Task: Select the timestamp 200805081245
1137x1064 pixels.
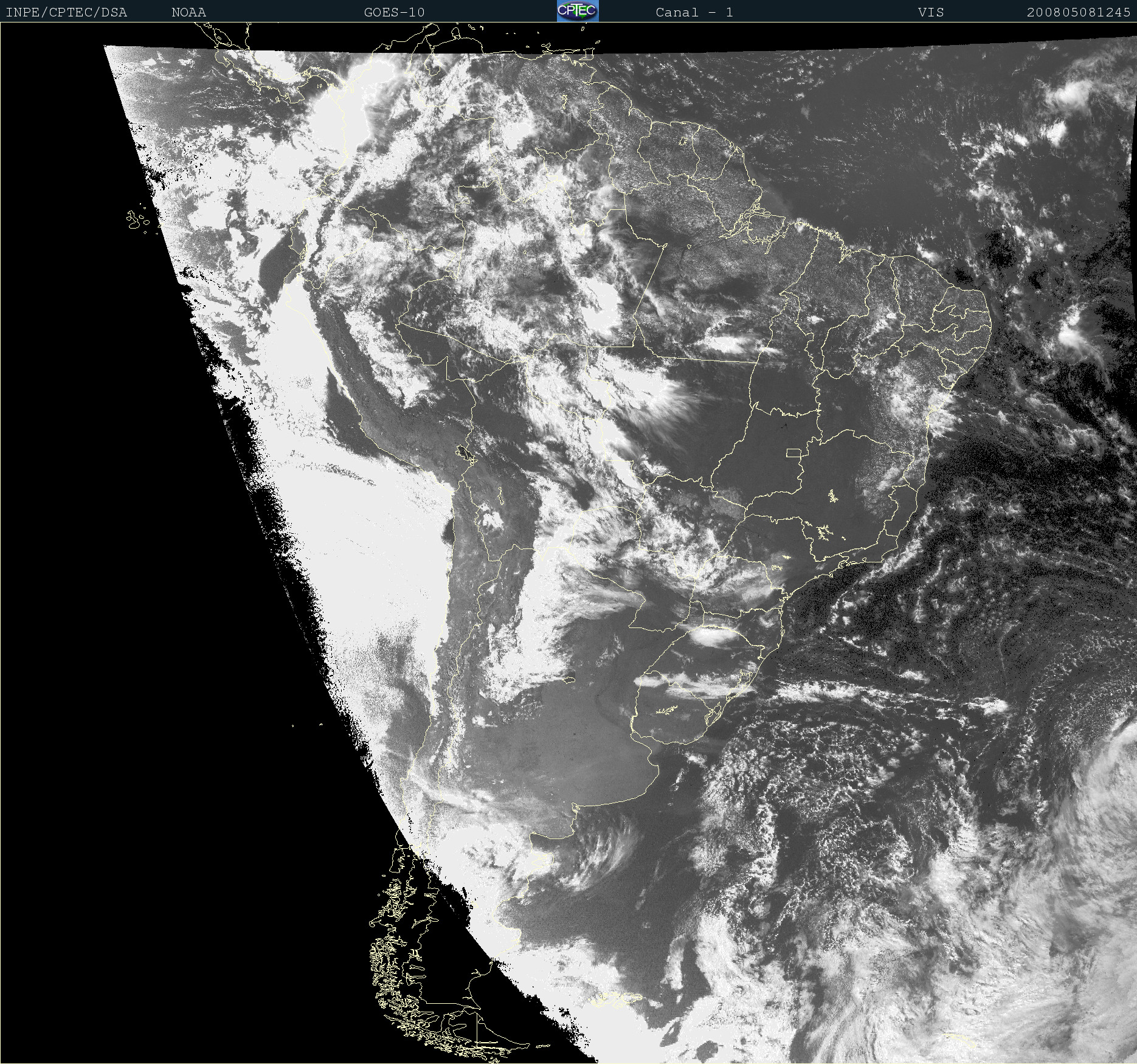Action: click(x=1079, y=12)
